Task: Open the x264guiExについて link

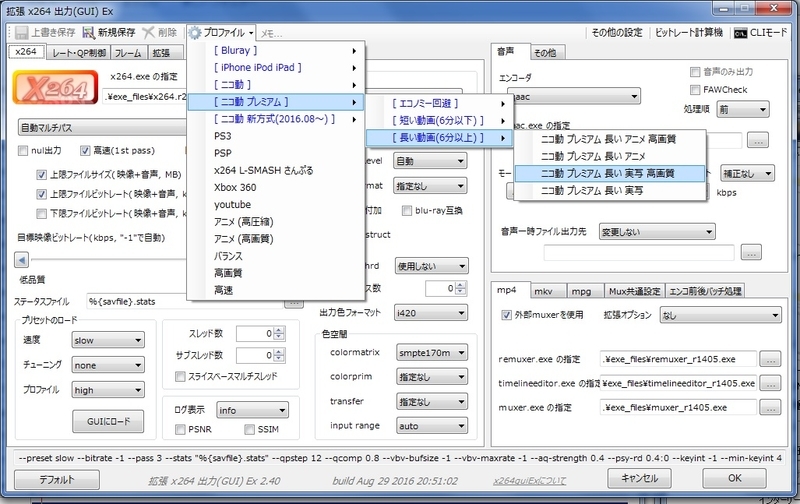Action: point(530,481)
